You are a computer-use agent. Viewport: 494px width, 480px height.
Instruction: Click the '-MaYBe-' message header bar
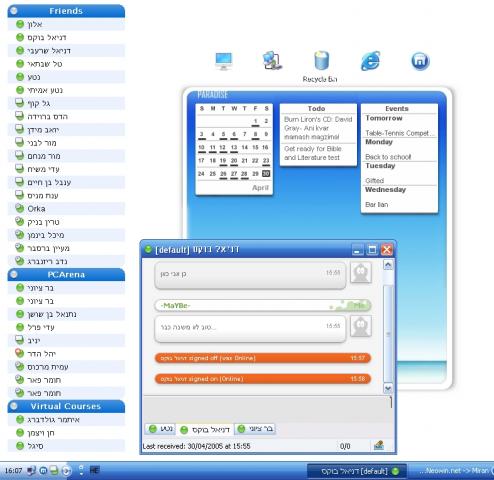point(263,305)
